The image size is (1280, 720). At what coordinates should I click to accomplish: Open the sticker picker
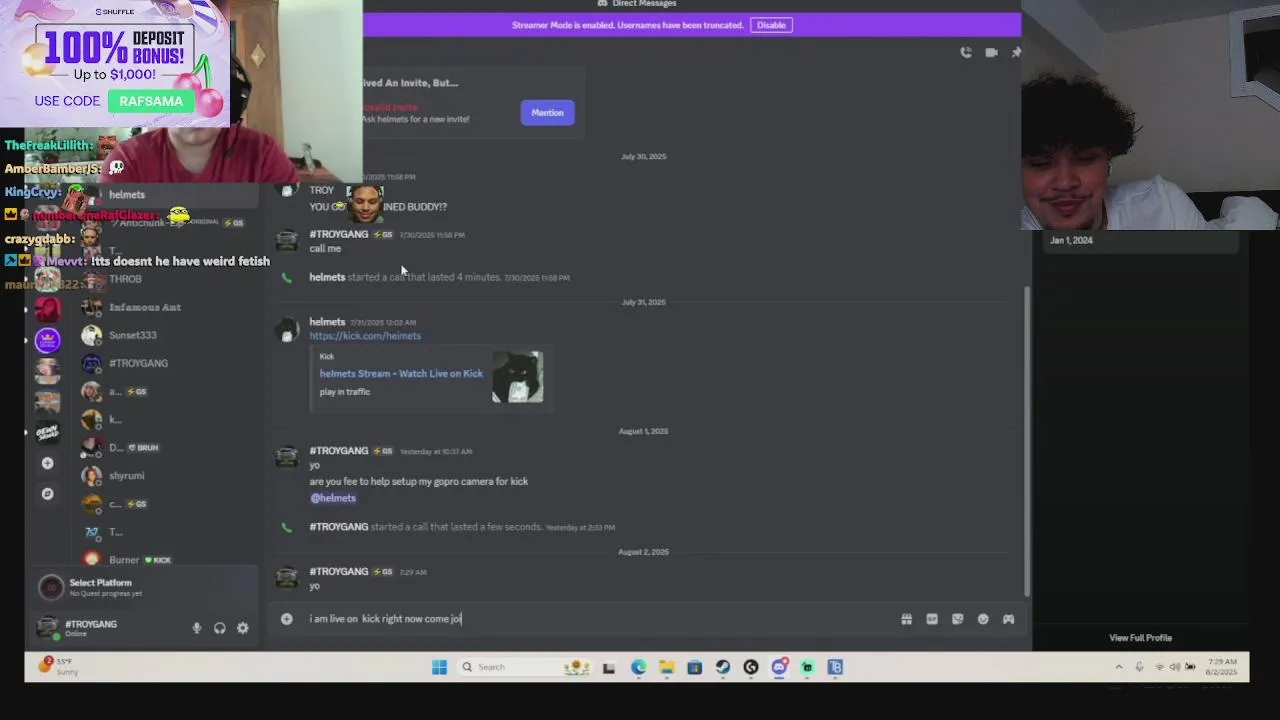click(x=958, y=619)
